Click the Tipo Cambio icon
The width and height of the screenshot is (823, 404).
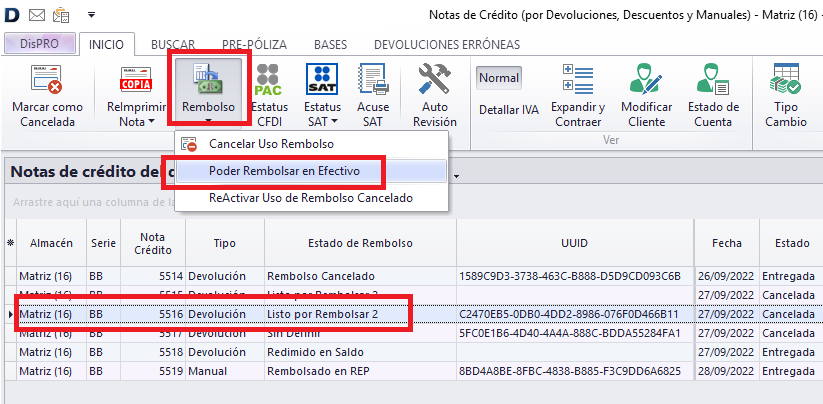[786, 79]
